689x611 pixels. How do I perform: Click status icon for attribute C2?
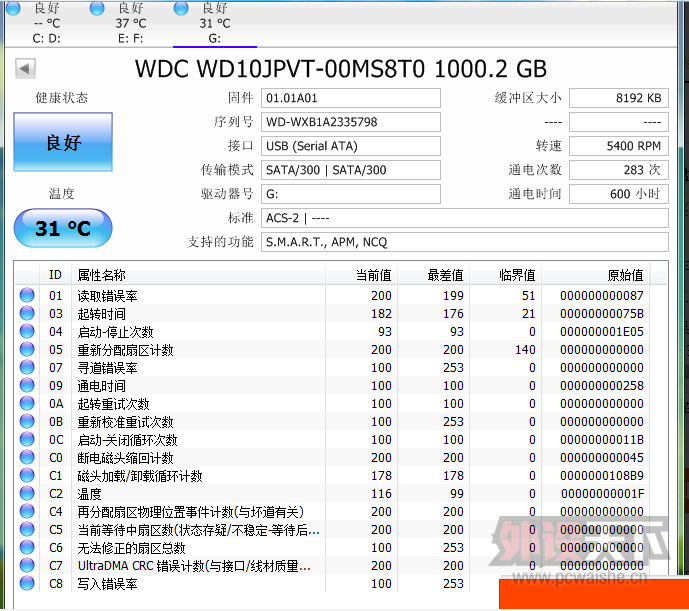click(x=27, y=493)
